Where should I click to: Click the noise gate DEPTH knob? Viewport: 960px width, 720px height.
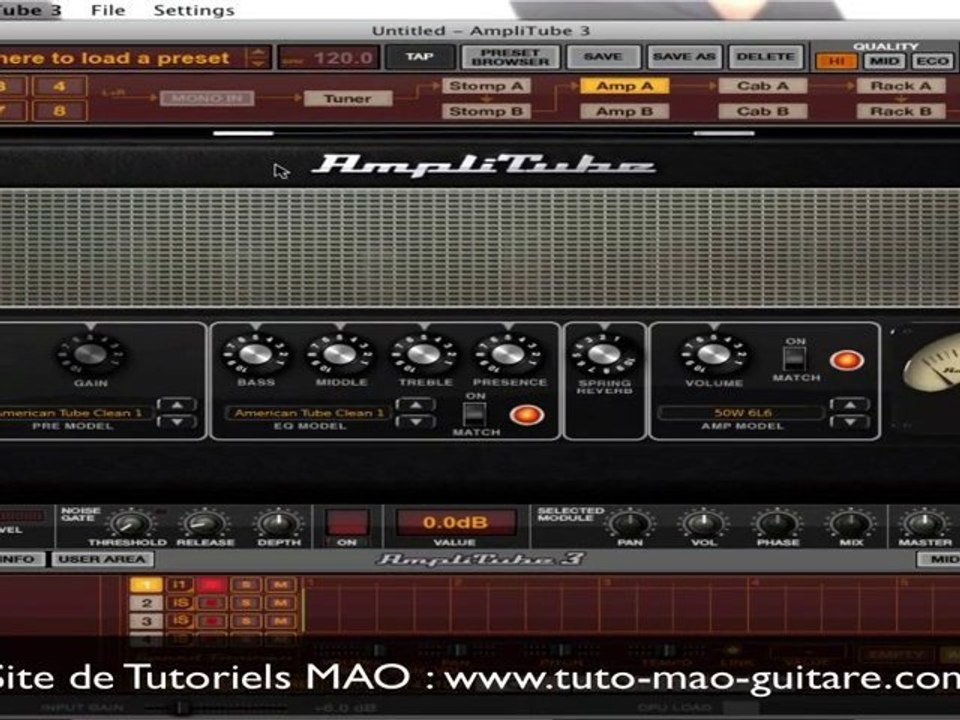279,525
